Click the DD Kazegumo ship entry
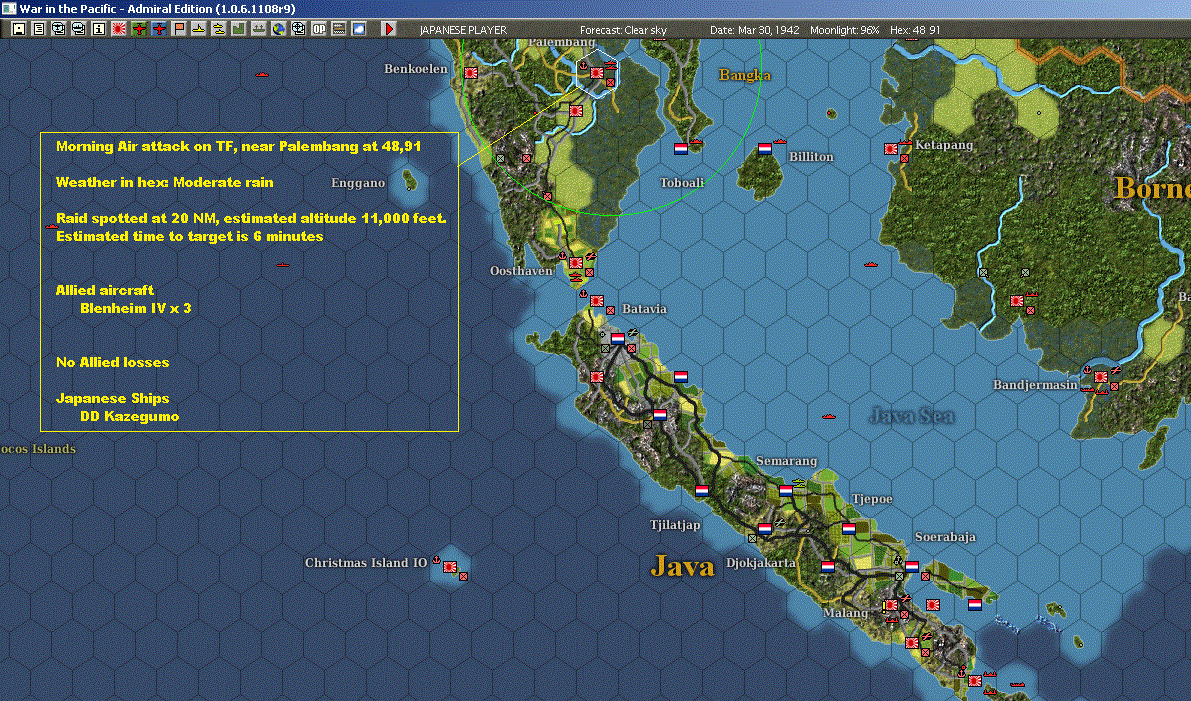This screenshot has width=1191, height=701. pyautogui.click(x=129, y=416)
